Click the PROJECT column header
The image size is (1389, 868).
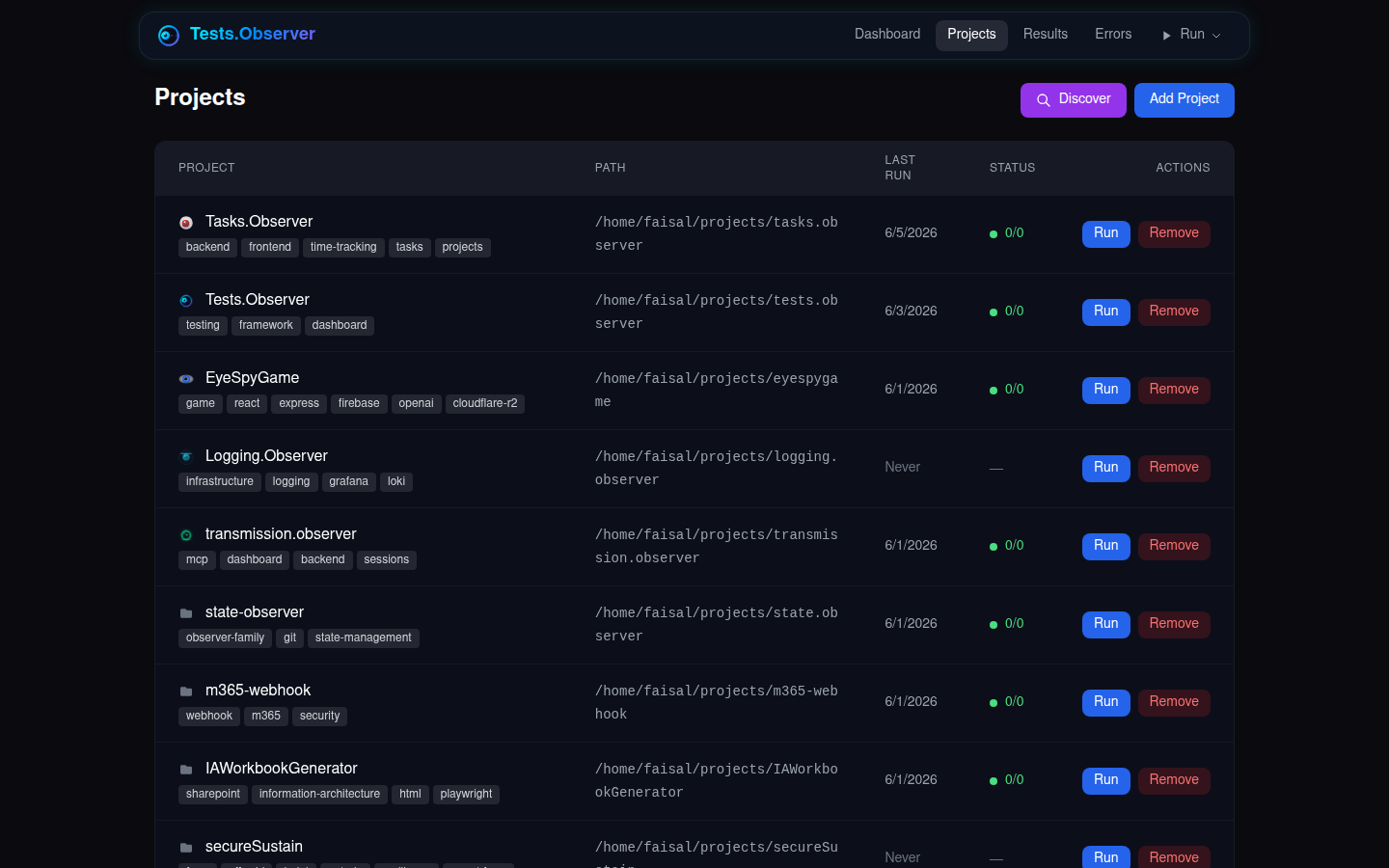206,168
